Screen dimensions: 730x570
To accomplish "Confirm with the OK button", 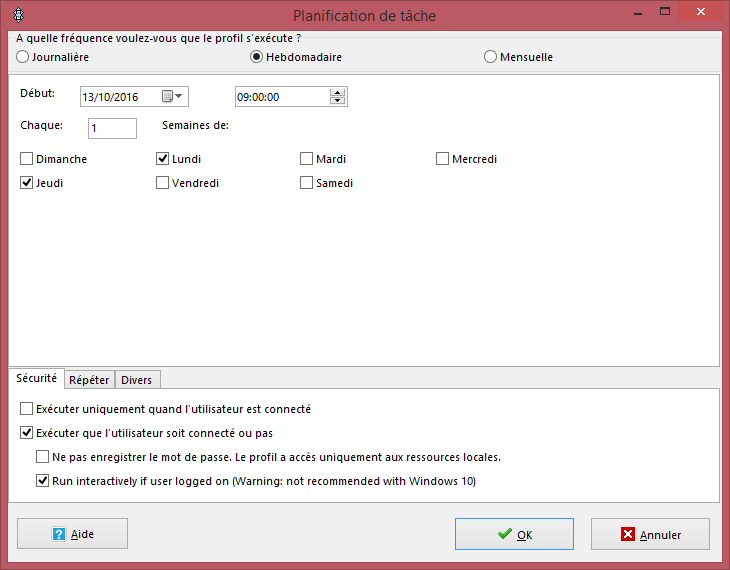I will (514, 534).
